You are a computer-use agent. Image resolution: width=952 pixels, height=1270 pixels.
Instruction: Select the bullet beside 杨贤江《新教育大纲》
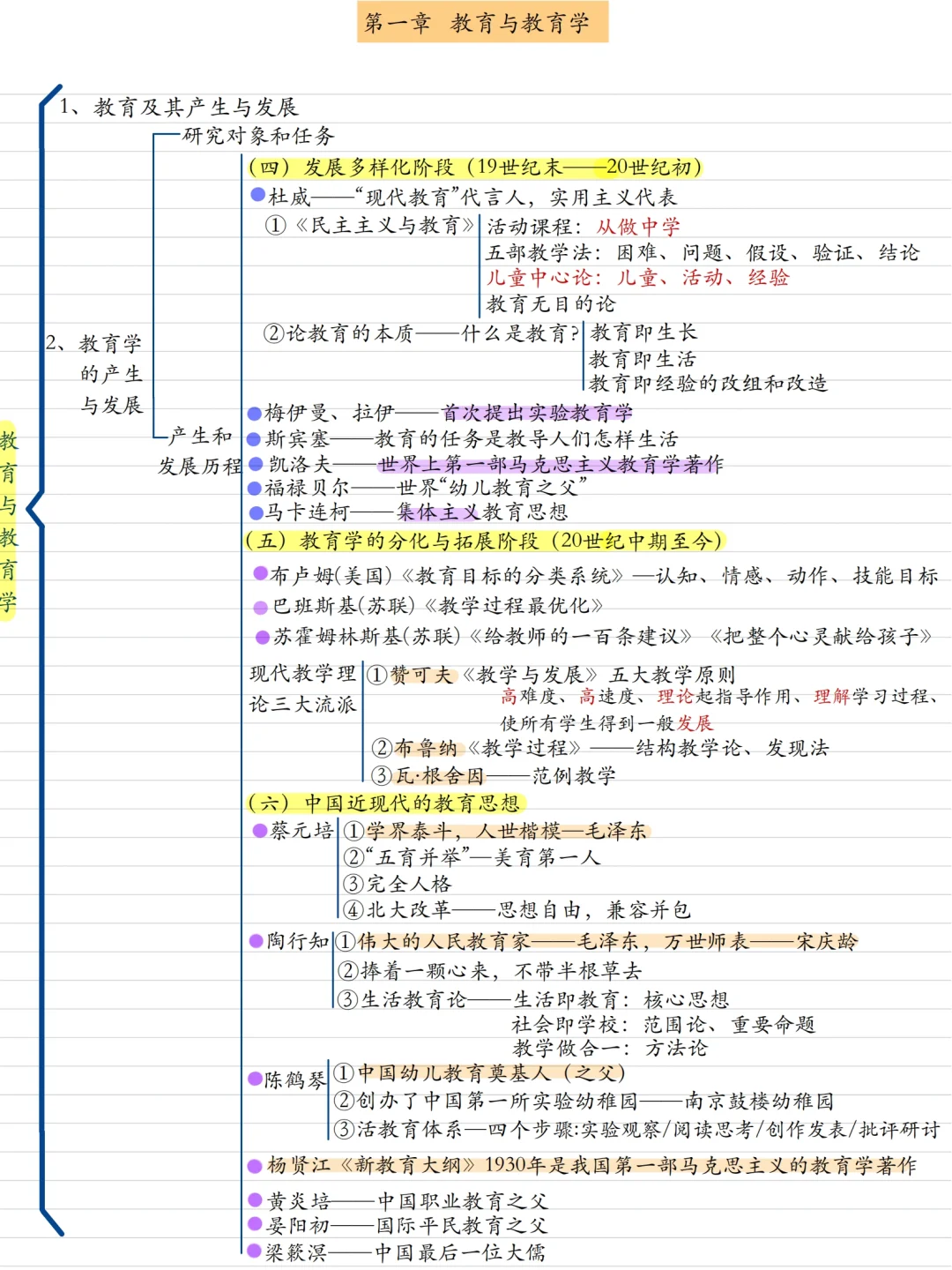pos(253,1164)
